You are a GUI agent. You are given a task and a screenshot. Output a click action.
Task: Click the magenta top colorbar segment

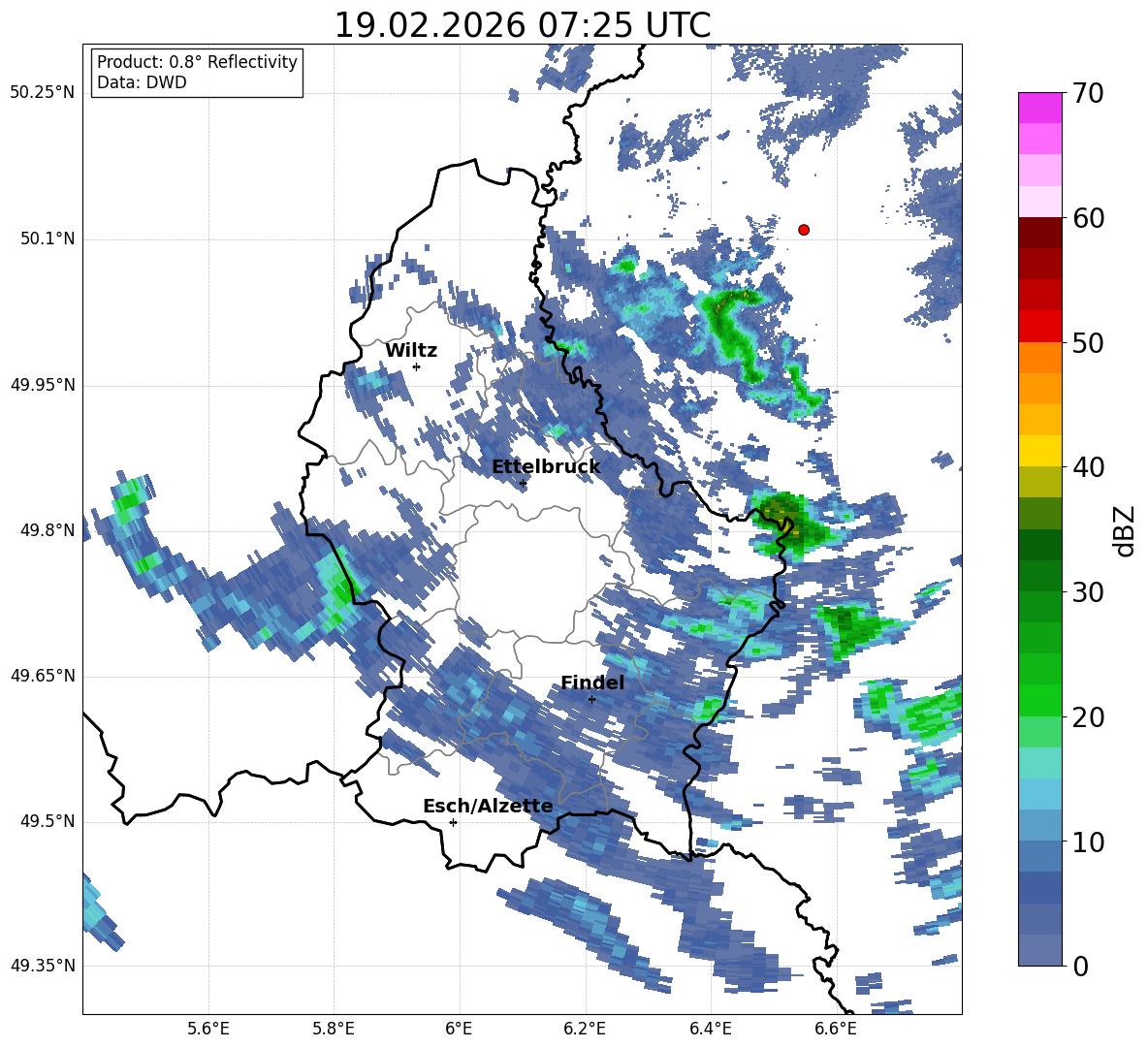1039,108
